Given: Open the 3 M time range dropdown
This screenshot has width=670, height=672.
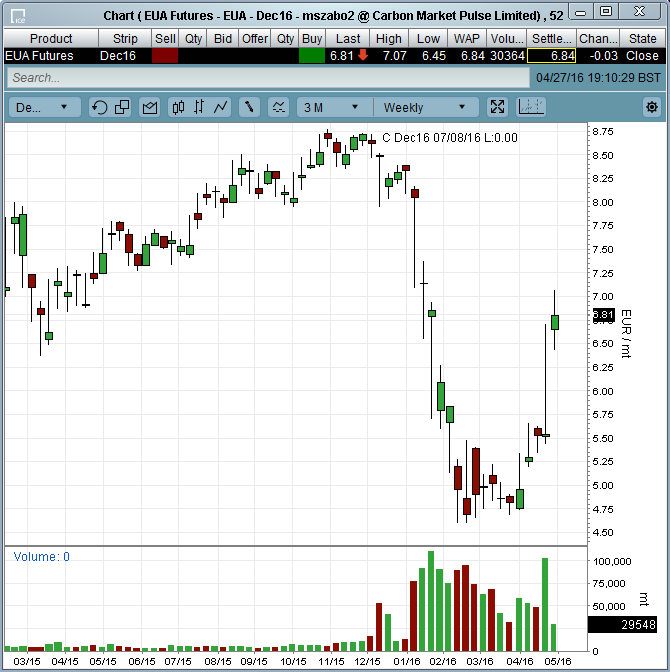Looking at the screenshot, I should pyautogui.click(x=334, y=107).
